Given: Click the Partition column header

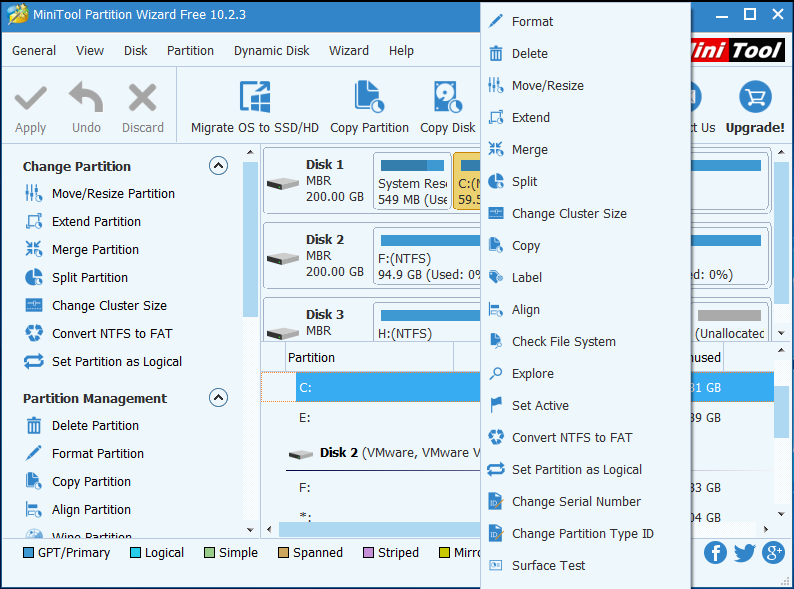Looking at the screenshot, I should [369, 358].
